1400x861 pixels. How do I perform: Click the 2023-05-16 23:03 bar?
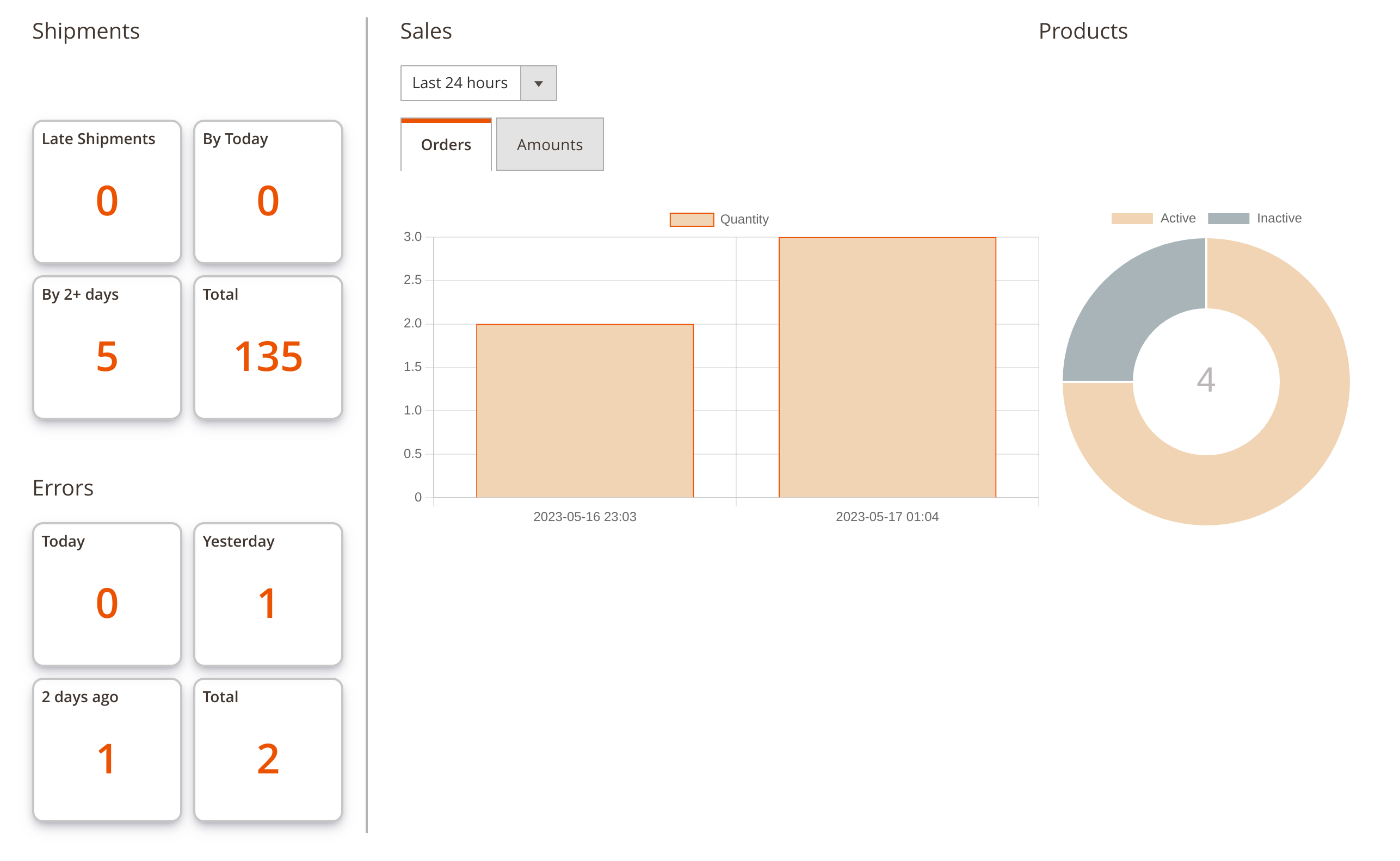(x=584, y=410)
